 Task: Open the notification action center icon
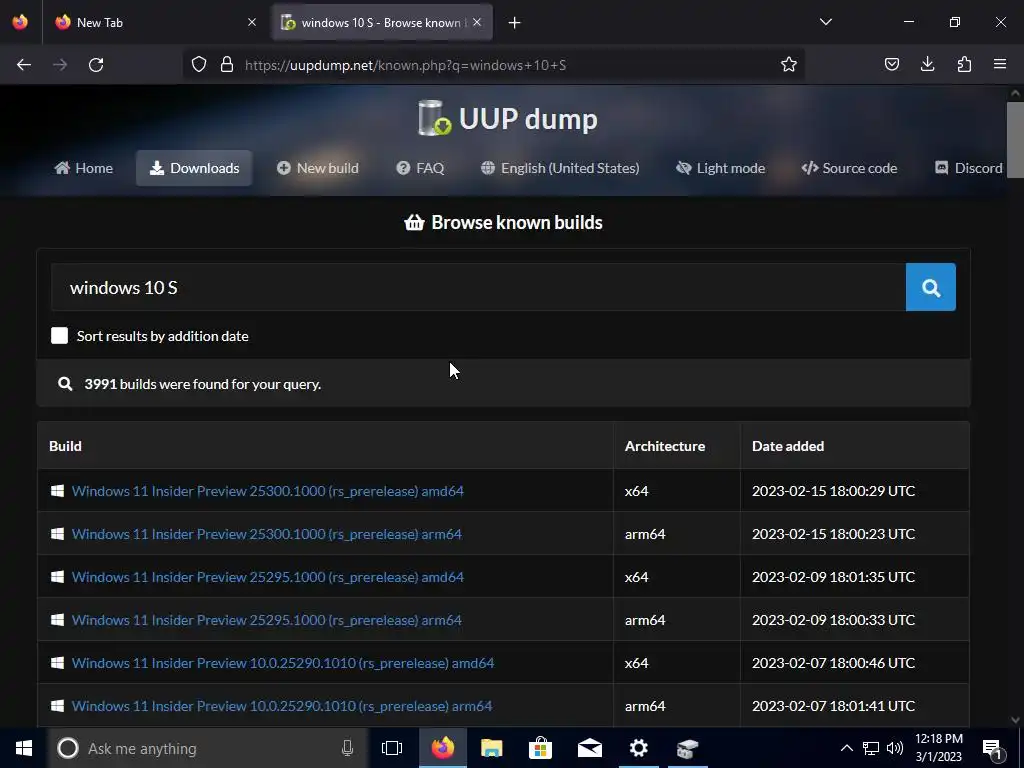(x=993, y=749)
